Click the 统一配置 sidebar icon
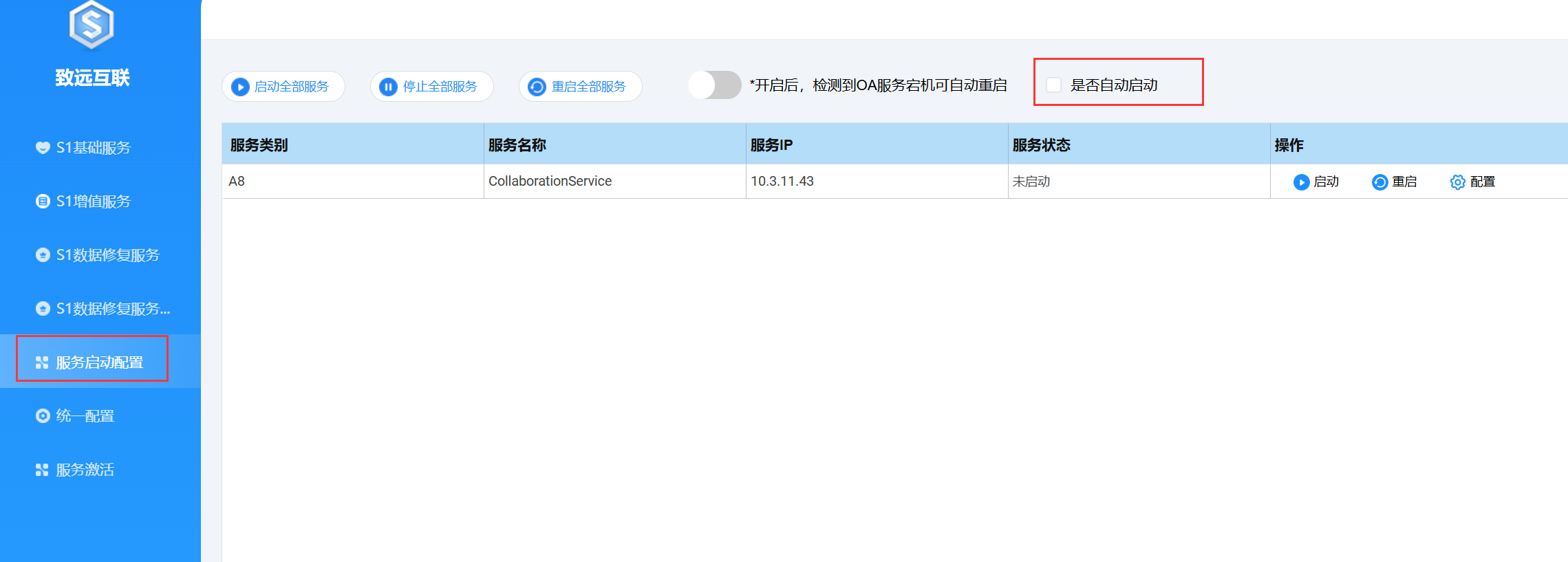 [x=43, y=415]
